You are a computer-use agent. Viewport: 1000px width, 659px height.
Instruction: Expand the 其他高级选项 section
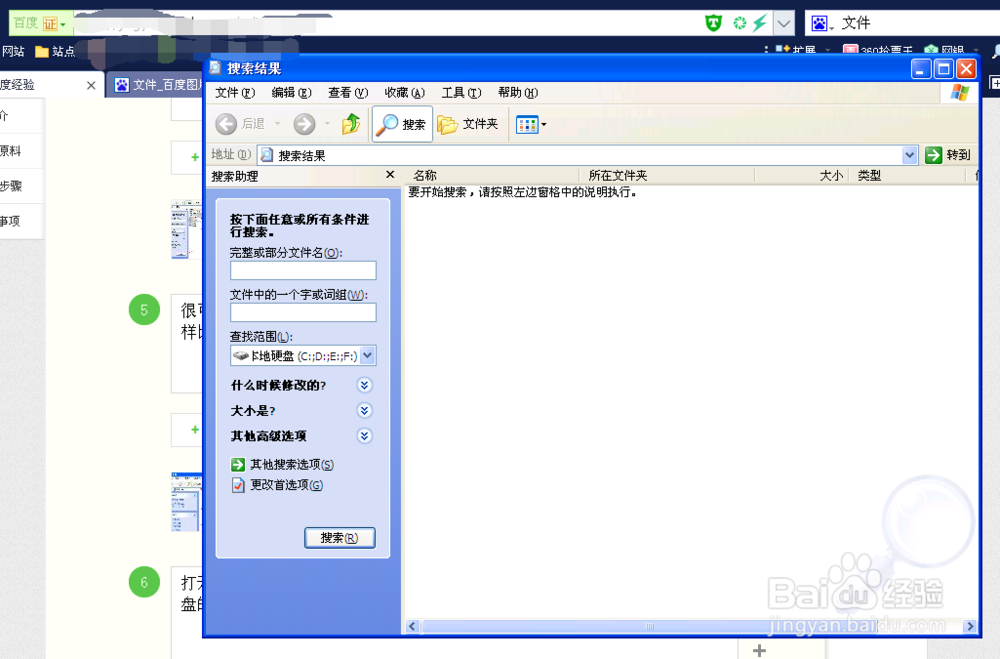pos(364,436)
